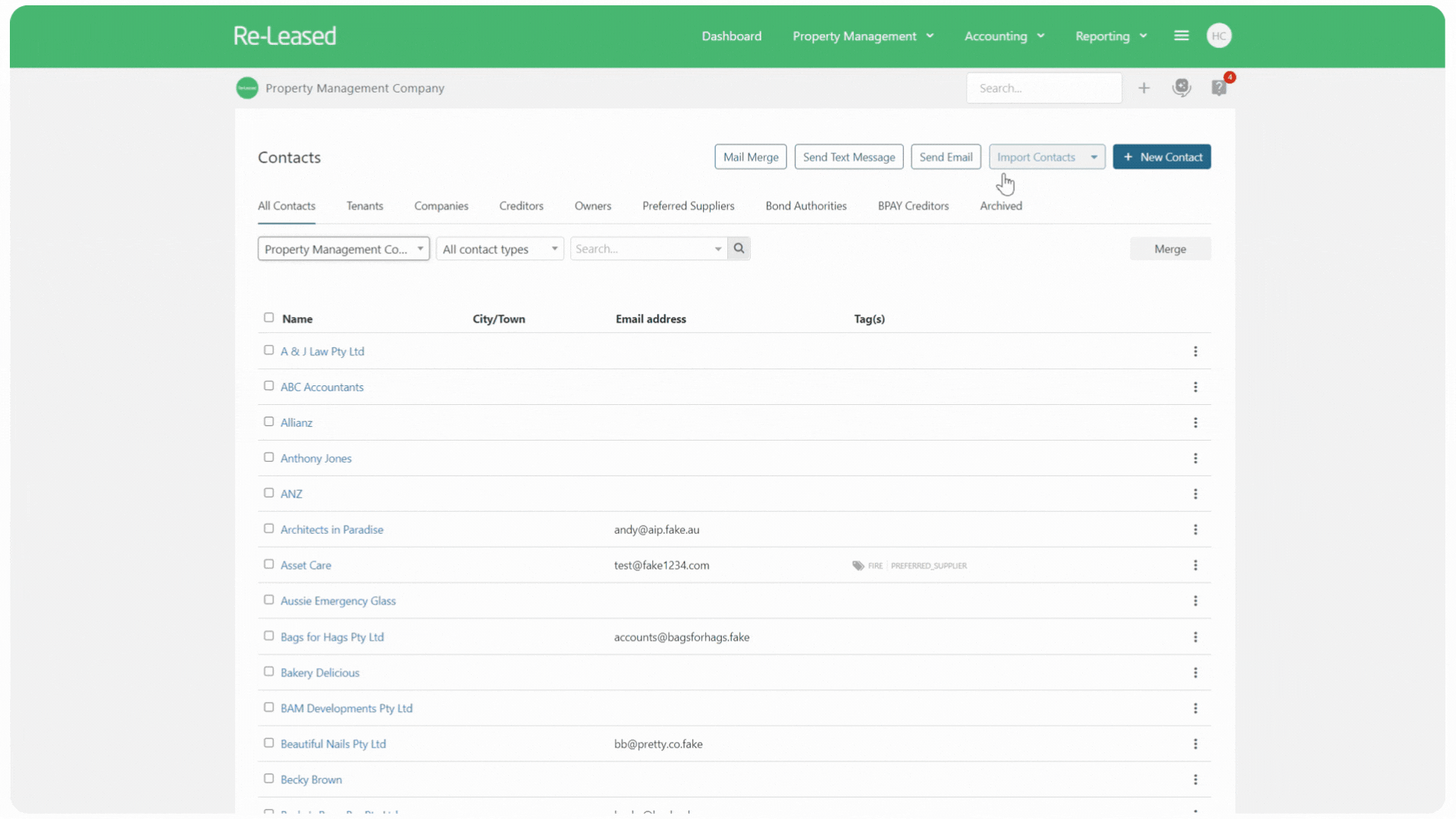Viewport: 1456px width, 819px height.
Task: Check the A & J Law Pty Ltd checkbox
Action: (x=268, y=350)
